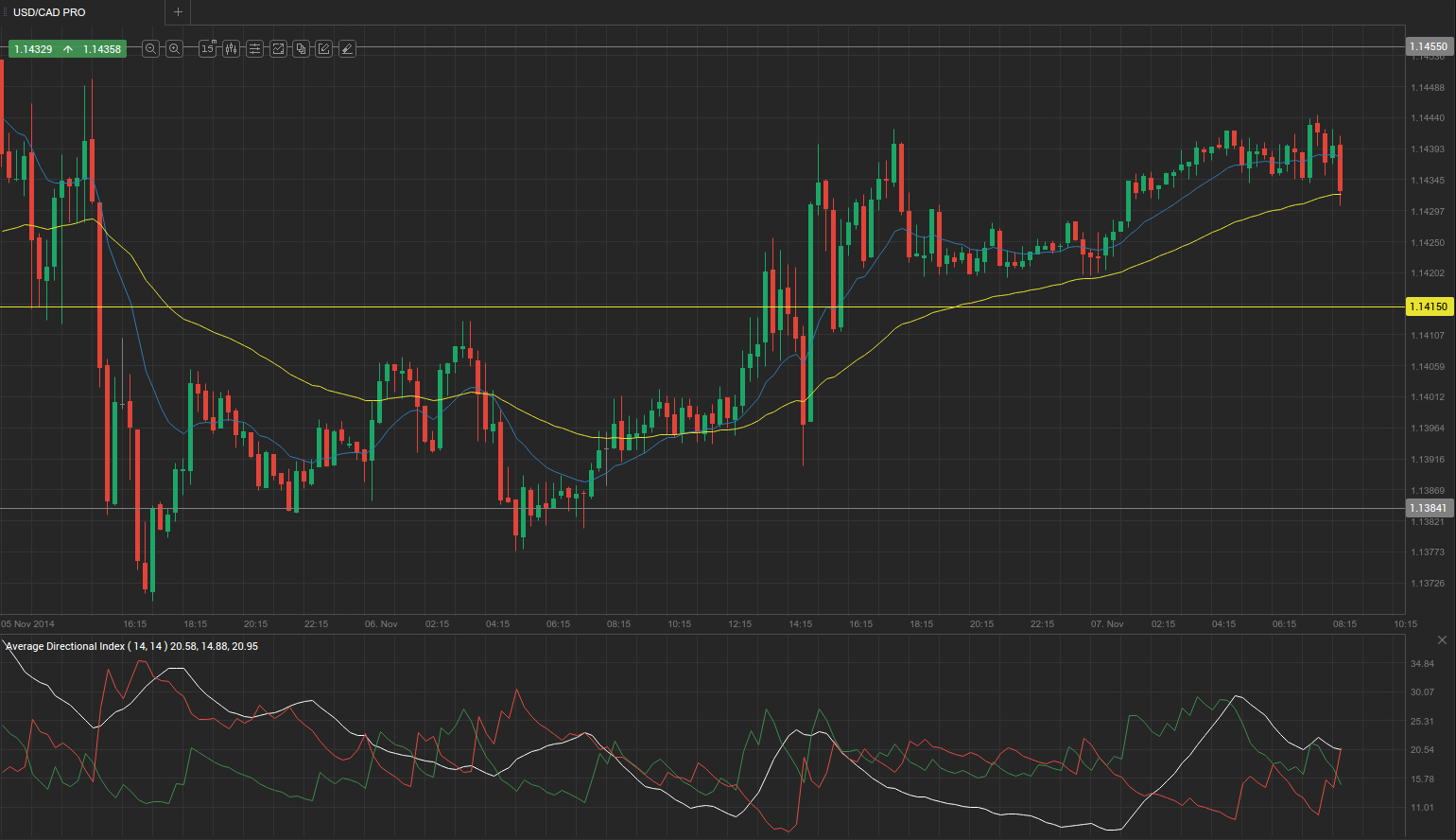The width and height of the screenshot is (1456, 840).
Task: Click the green bid/ask price button
Action: [67, 48]
